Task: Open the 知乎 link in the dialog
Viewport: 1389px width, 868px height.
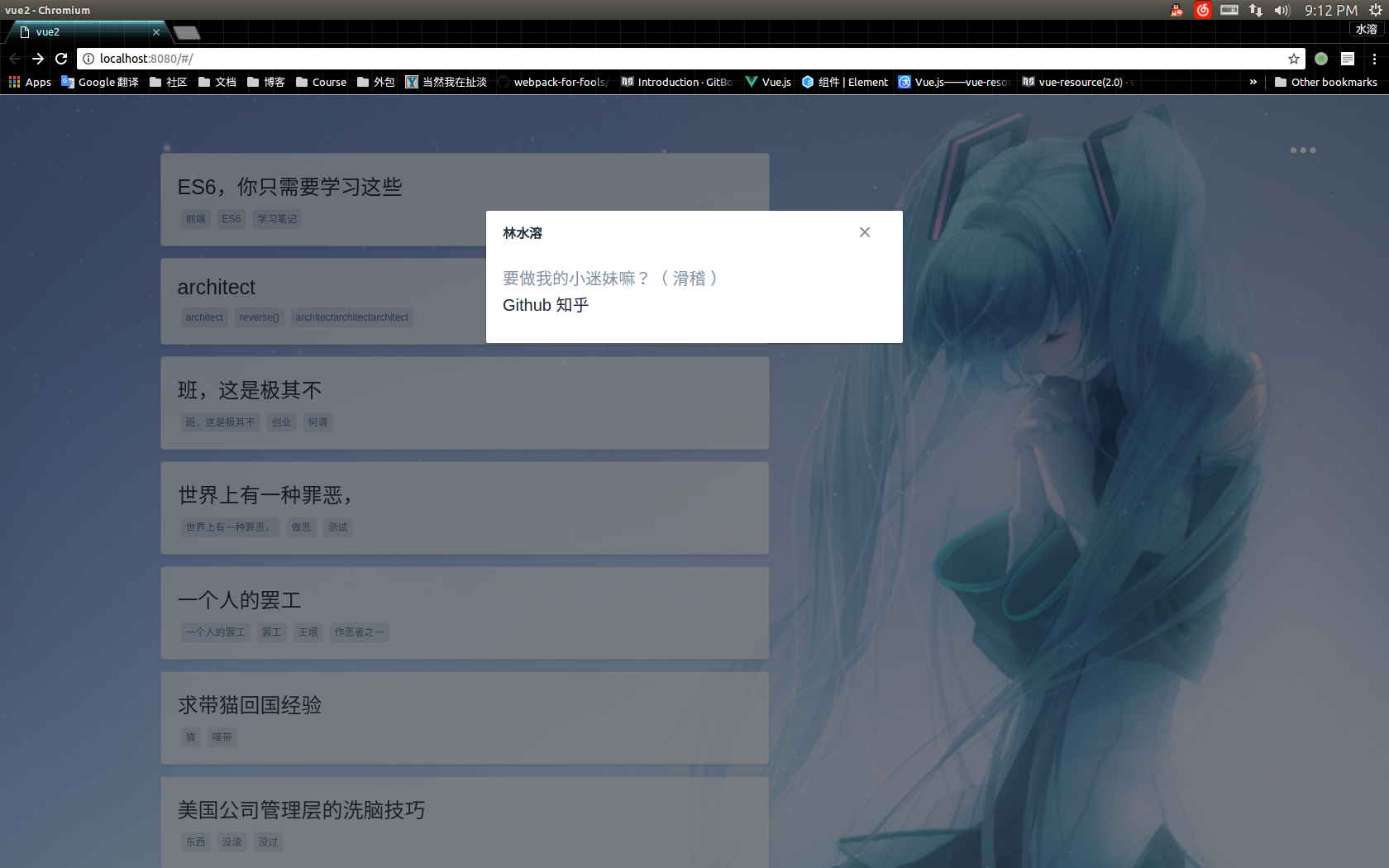Action: pyautogui.click(x=572, y=305)
